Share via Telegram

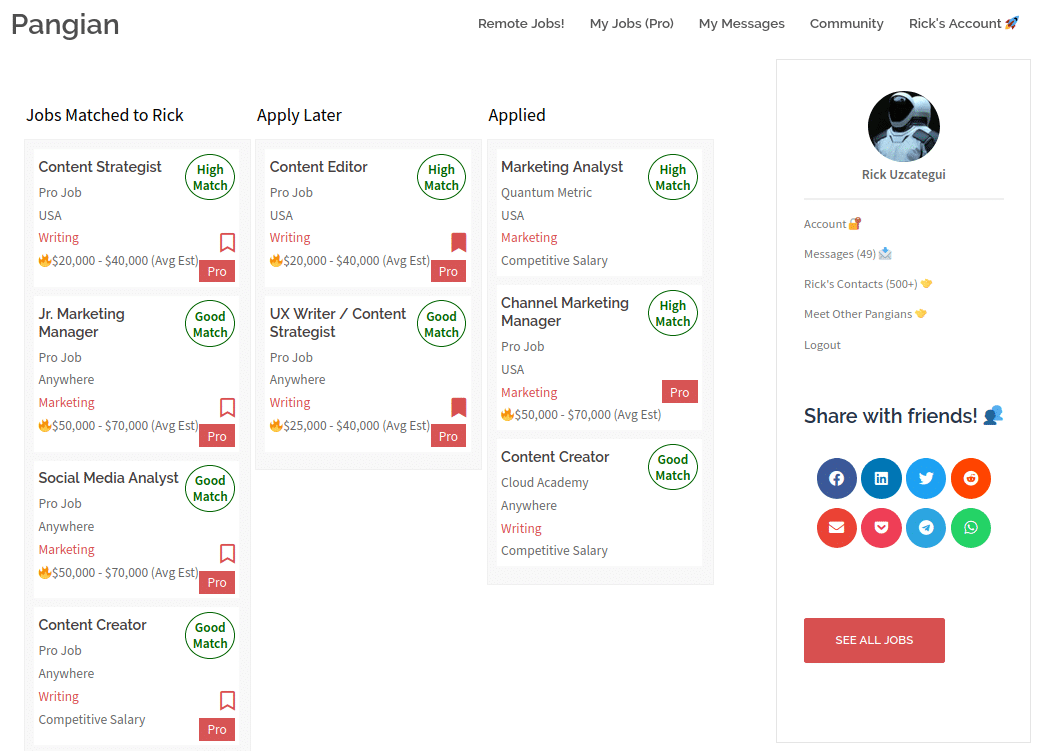coord(926,528)
